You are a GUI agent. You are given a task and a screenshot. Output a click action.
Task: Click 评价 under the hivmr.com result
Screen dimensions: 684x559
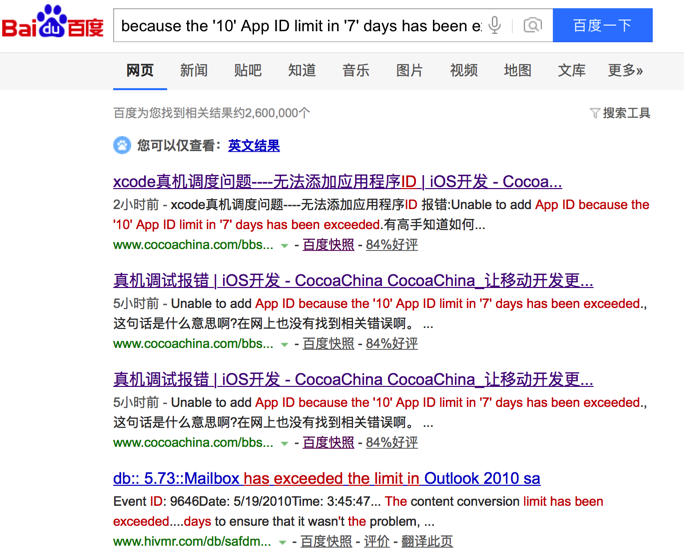[x=376, y=542]
